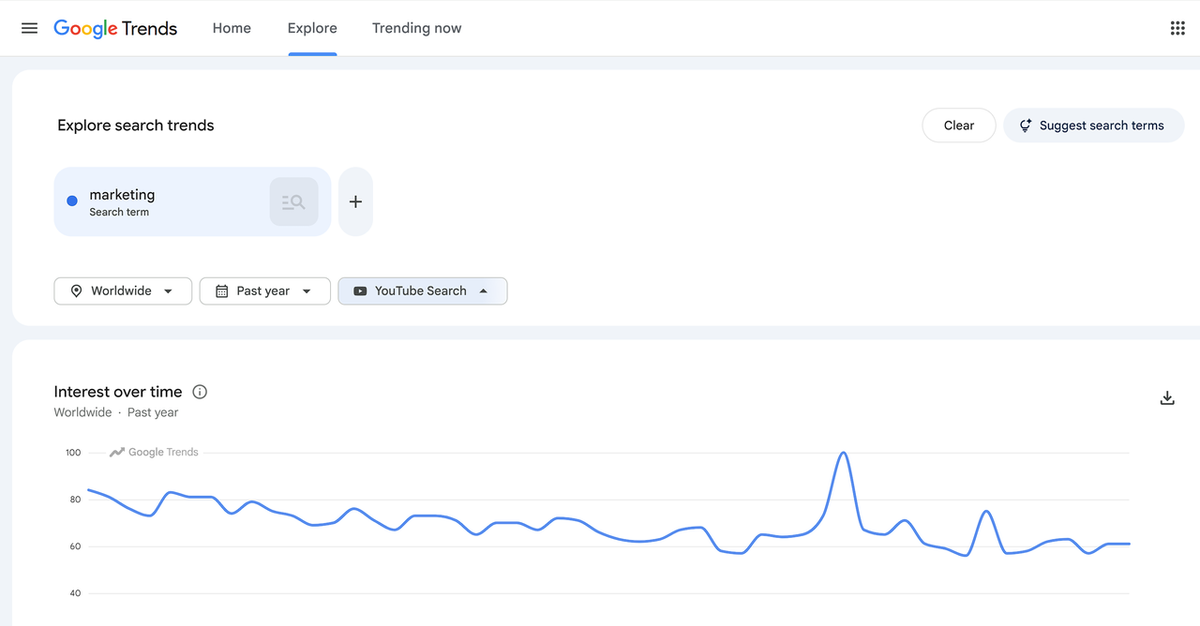This screenshot has width=1200, height=626.
Task: Click Suggest search terms button
Action: click(1093, 125)
